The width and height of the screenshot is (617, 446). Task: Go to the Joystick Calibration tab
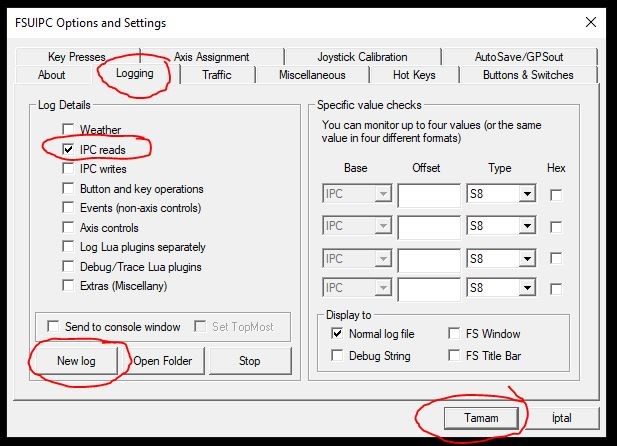click(362, 57)
